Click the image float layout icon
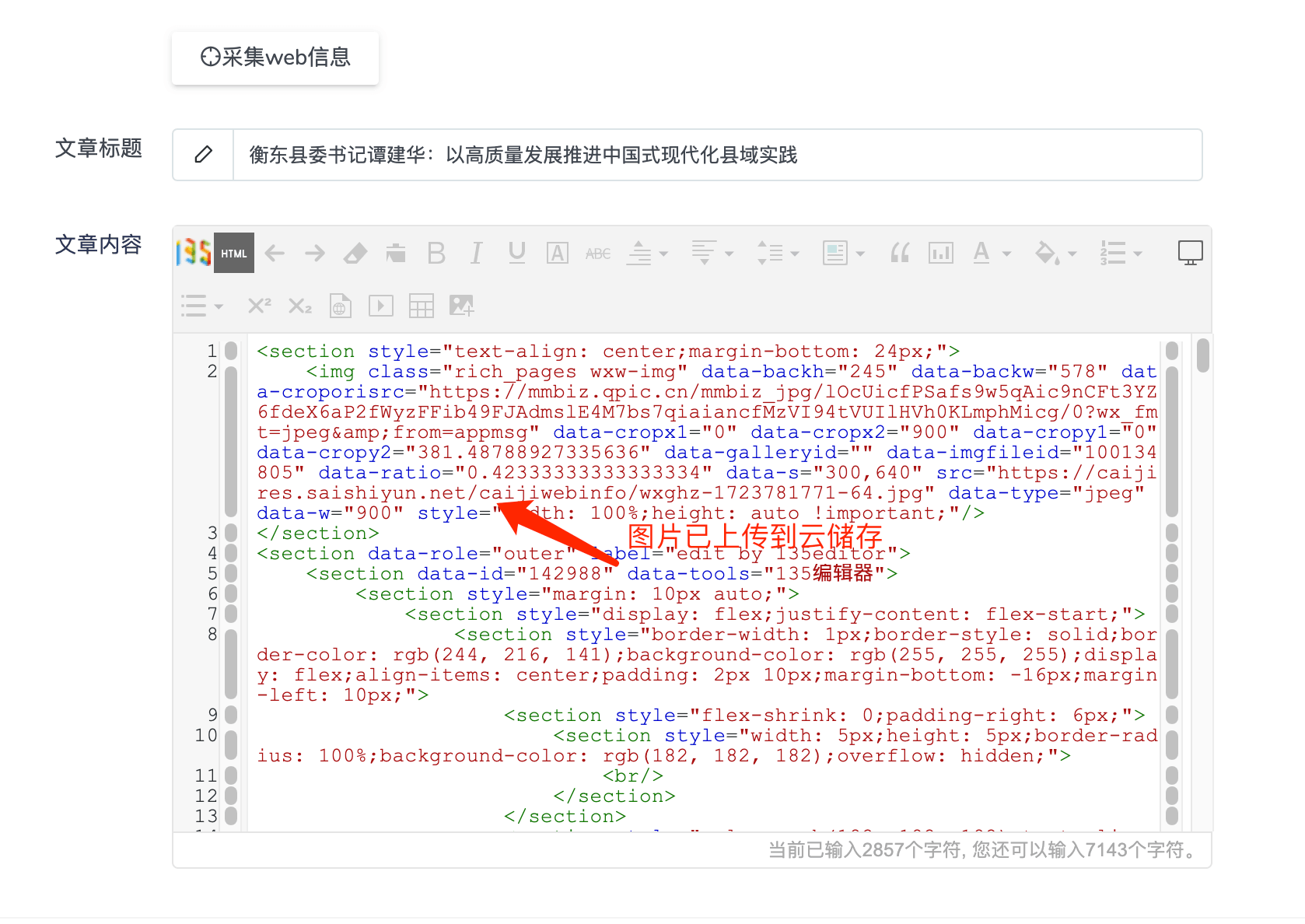 tap(835, 253)
